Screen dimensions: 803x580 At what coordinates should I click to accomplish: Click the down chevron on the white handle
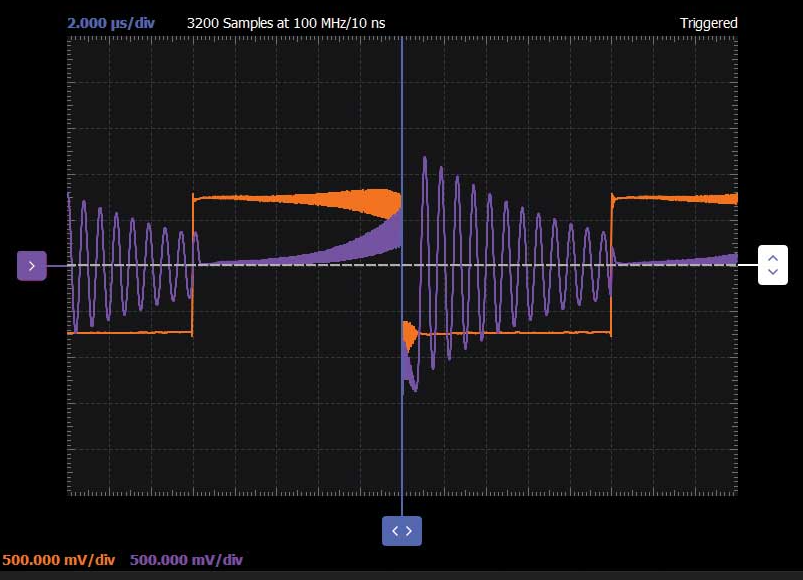click(x=772, y=272)
